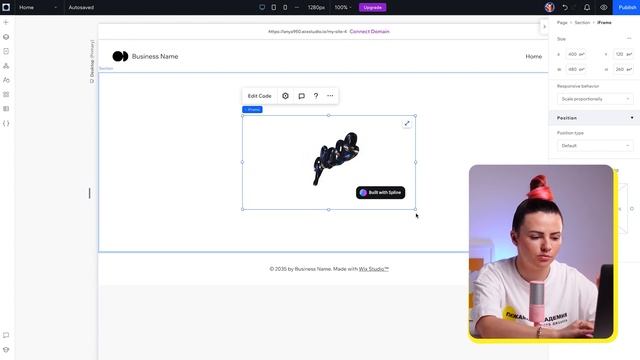The image size is (640, 360).
Task: Open the Pages panel in left sidebar
Action: [6, 51]
